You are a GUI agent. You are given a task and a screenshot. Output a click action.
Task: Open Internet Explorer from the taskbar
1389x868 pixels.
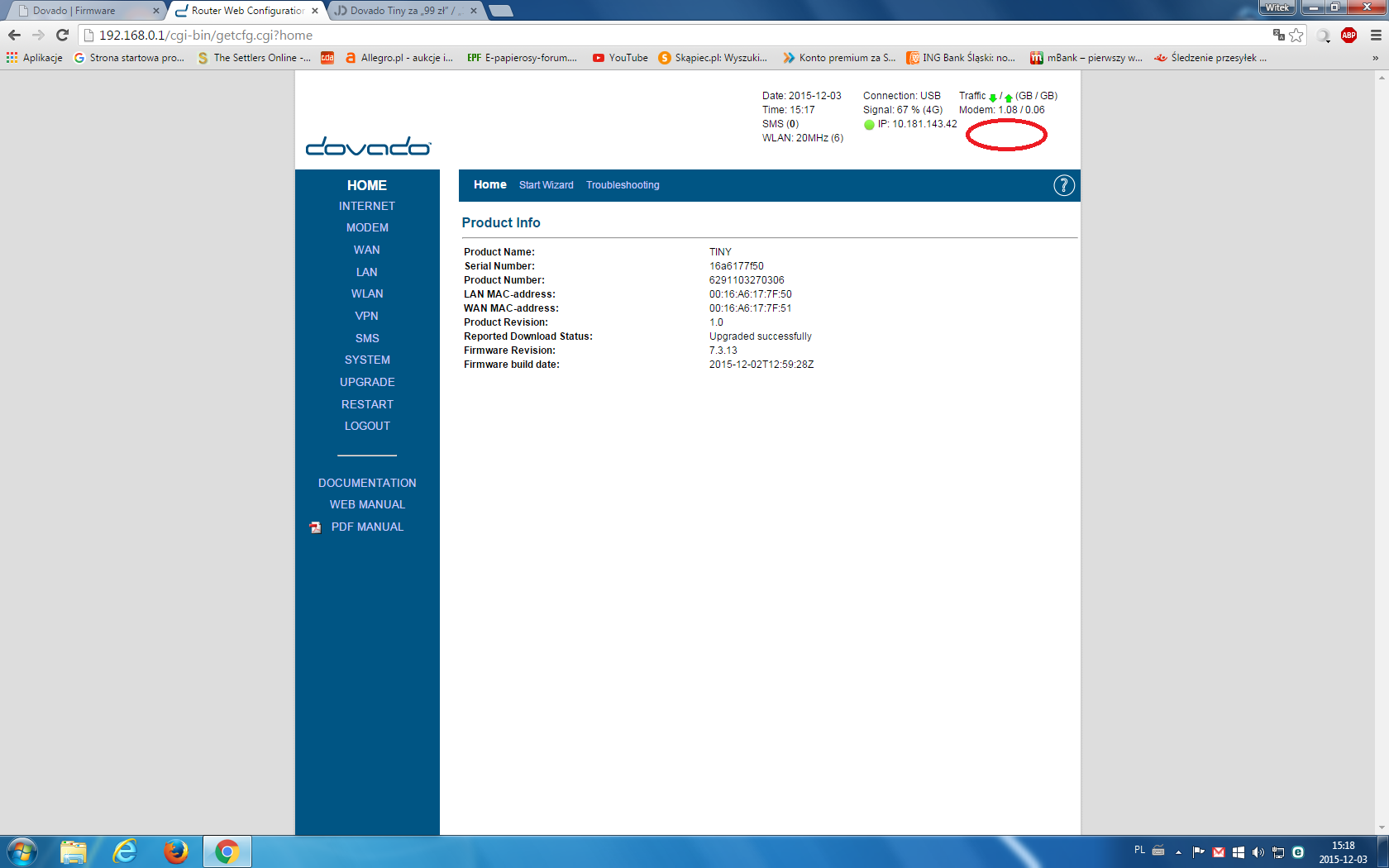coord(125,851)
